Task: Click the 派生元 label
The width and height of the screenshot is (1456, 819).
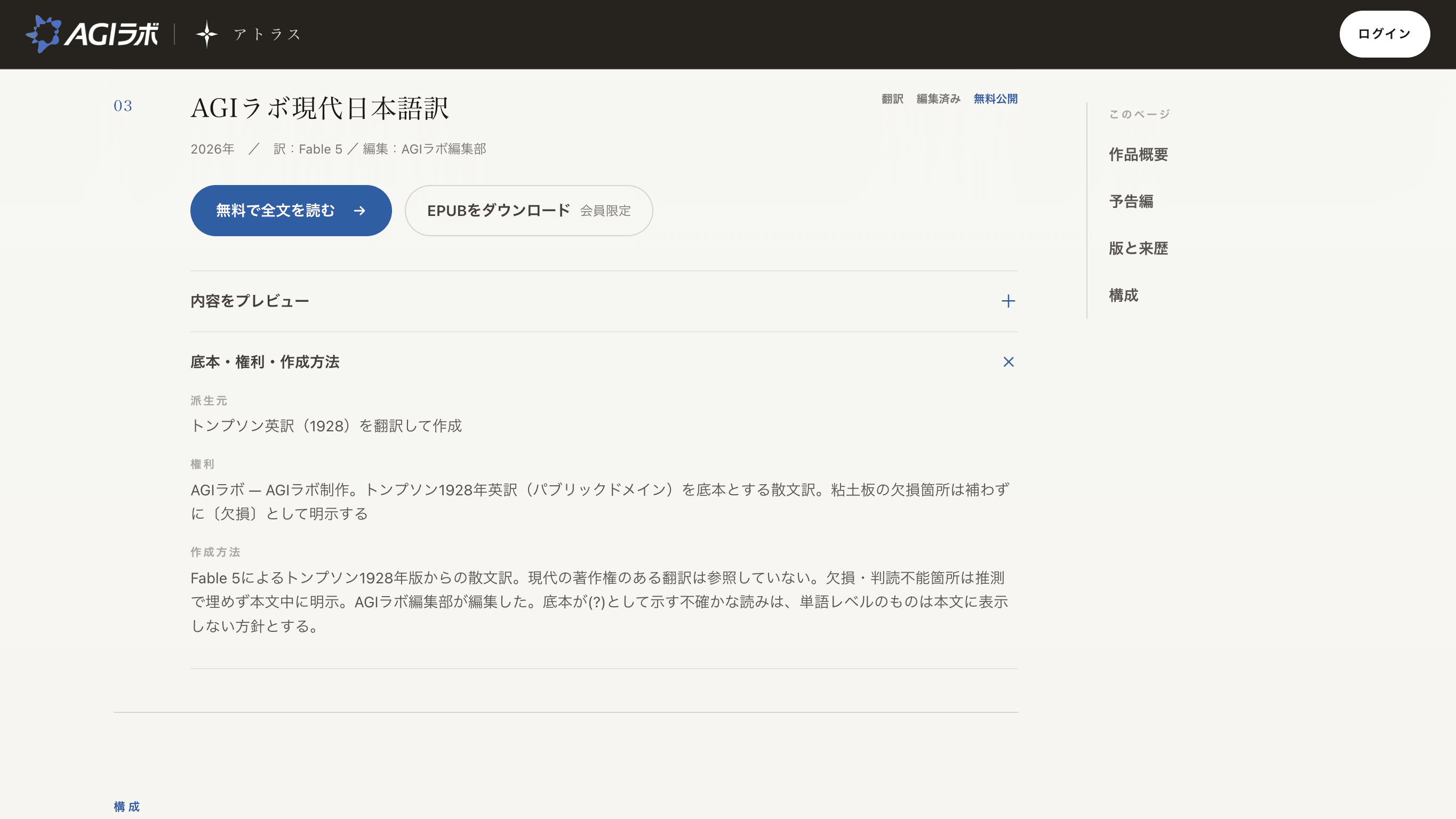Action: 209,401
